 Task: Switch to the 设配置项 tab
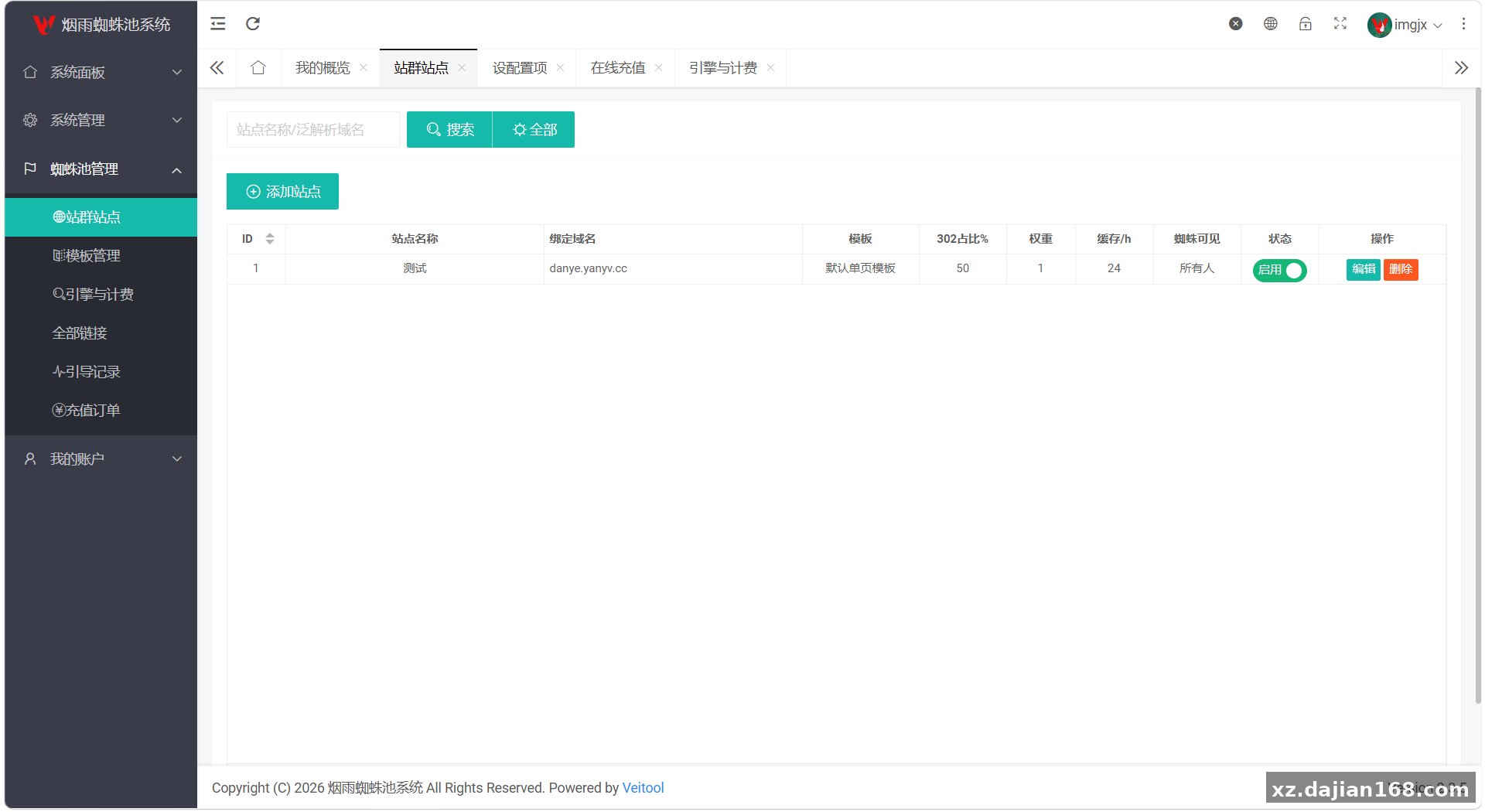click(x=520, y=68)
